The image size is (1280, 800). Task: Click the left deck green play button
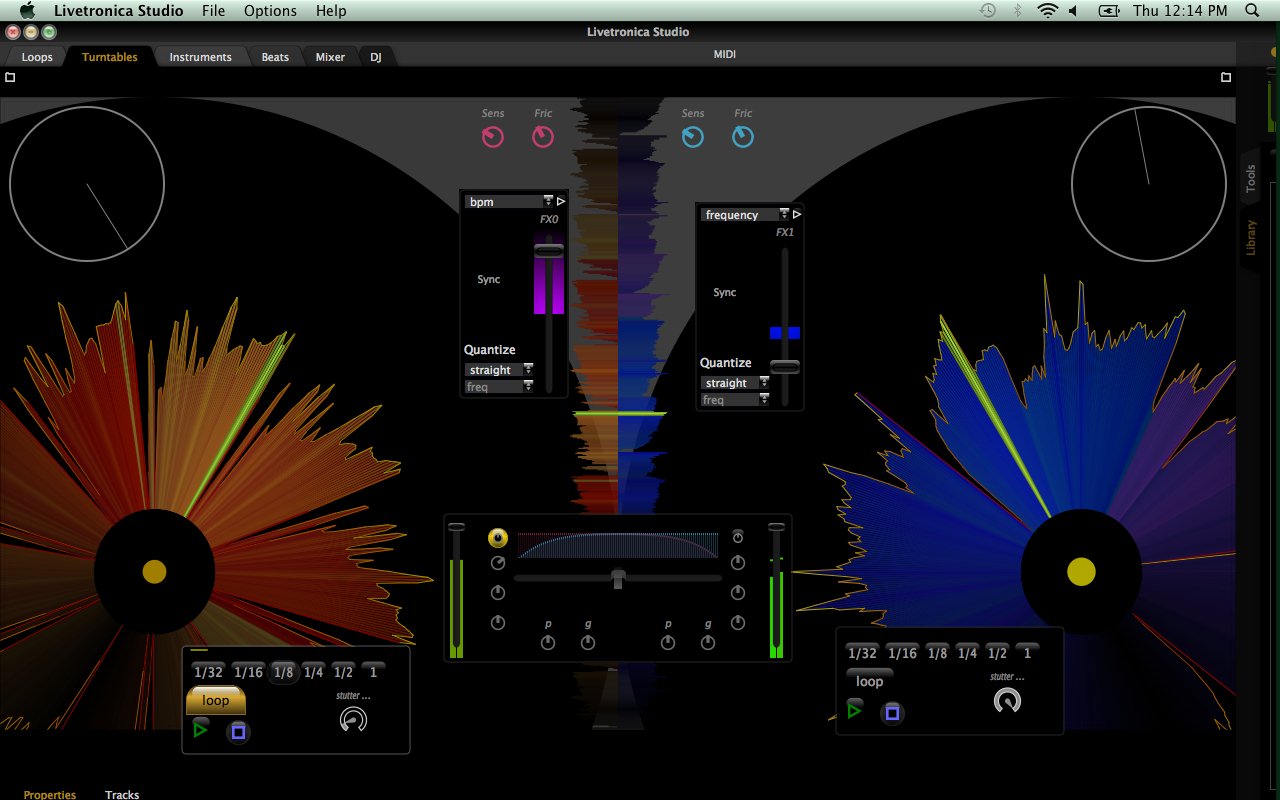200,731
